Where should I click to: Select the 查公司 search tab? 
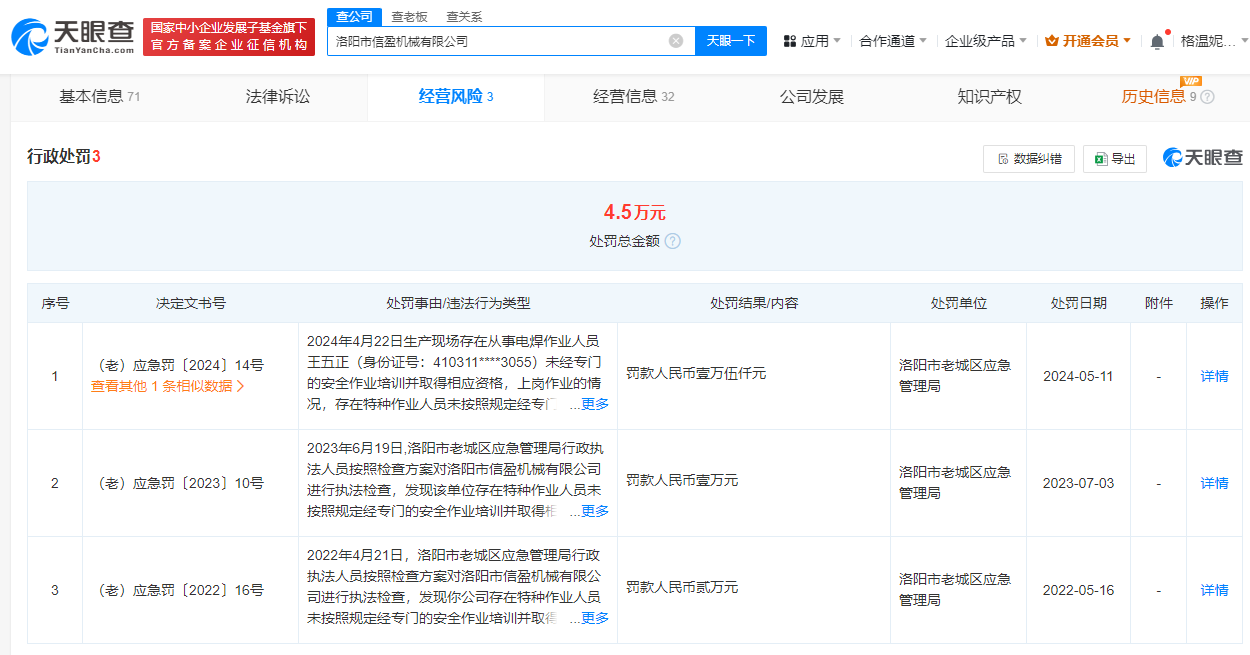tap(355, 16)
